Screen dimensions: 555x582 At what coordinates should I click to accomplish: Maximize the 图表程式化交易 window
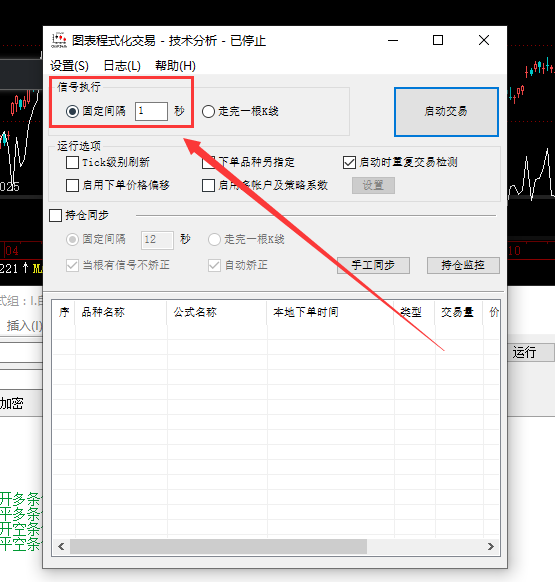tap(438, 40)
